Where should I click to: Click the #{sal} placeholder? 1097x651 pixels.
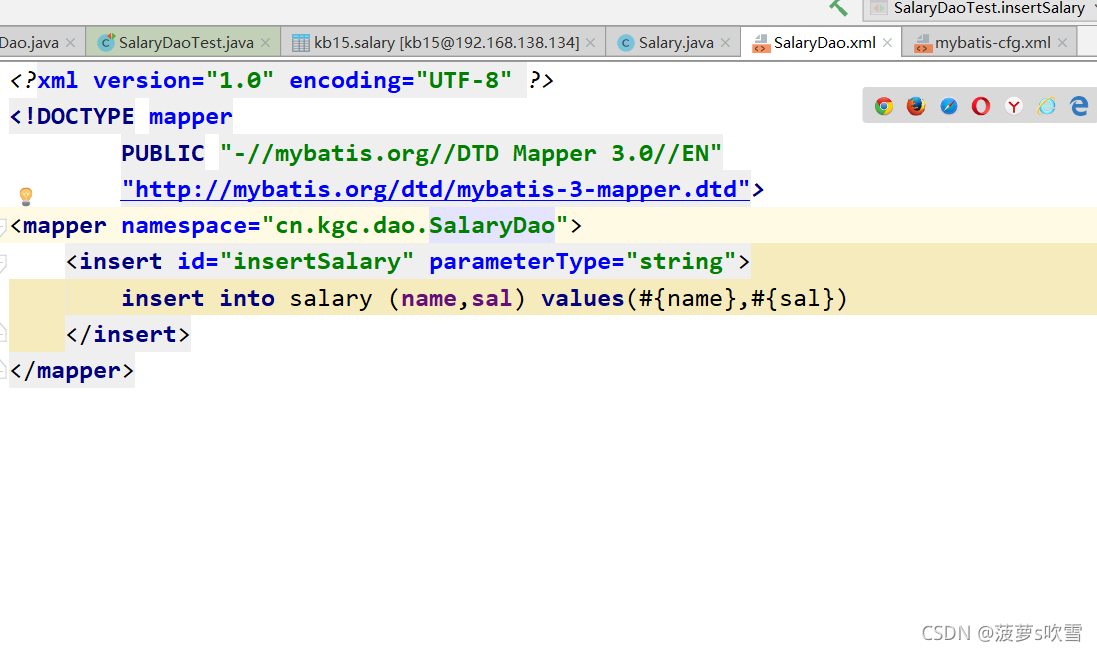point(792,299)
